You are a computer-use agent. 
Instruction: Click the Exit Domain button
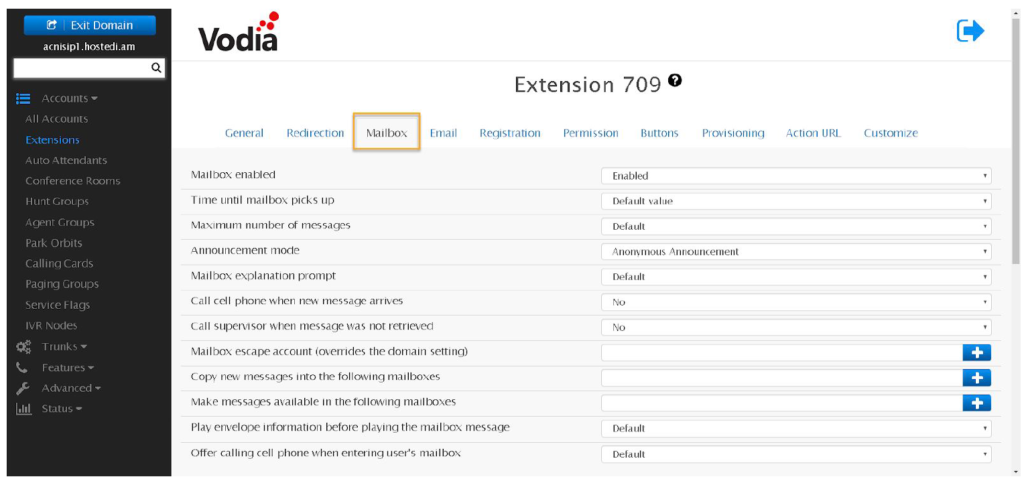pos(89,25)
